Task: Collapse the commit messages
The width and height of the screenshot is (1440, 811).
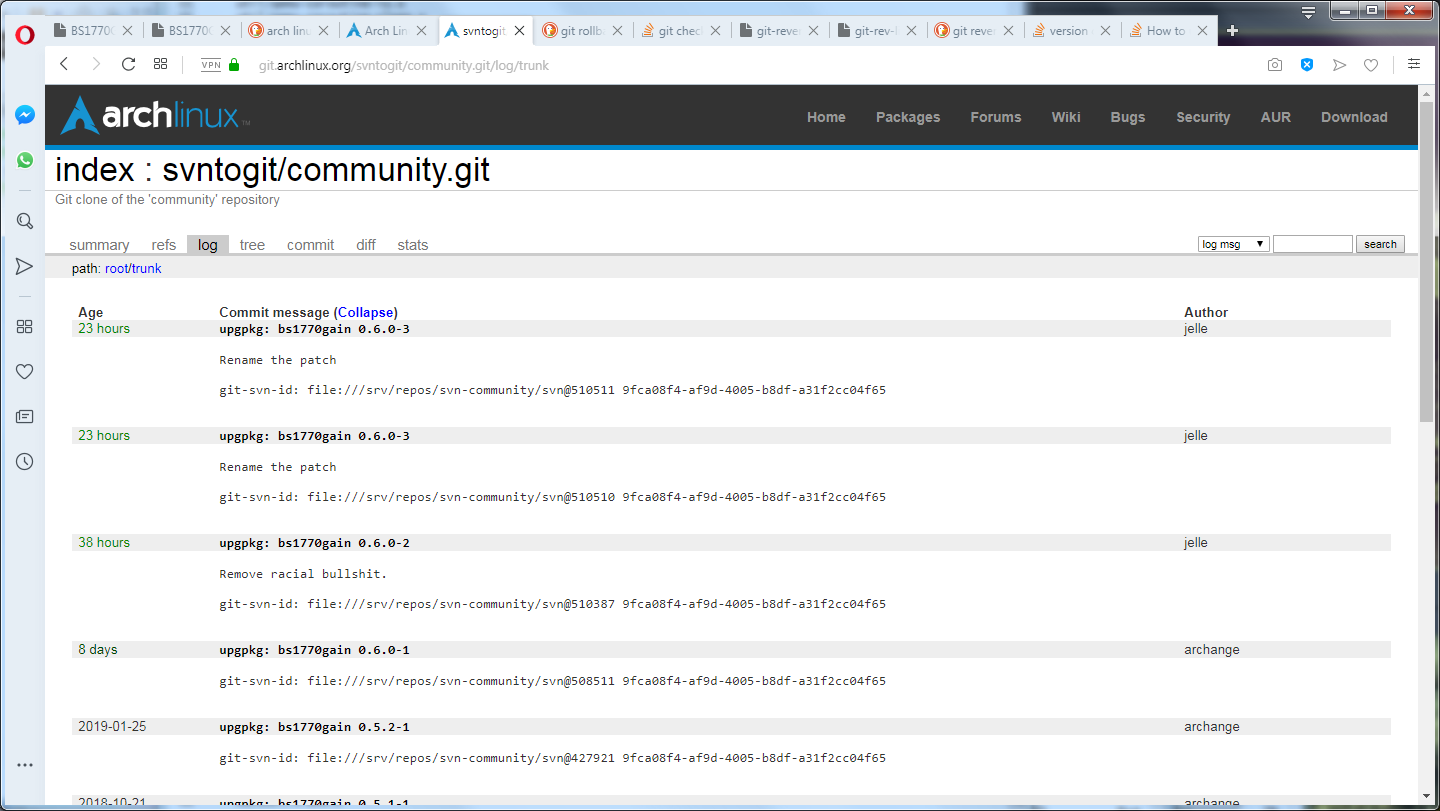Action: pos(367,312)
